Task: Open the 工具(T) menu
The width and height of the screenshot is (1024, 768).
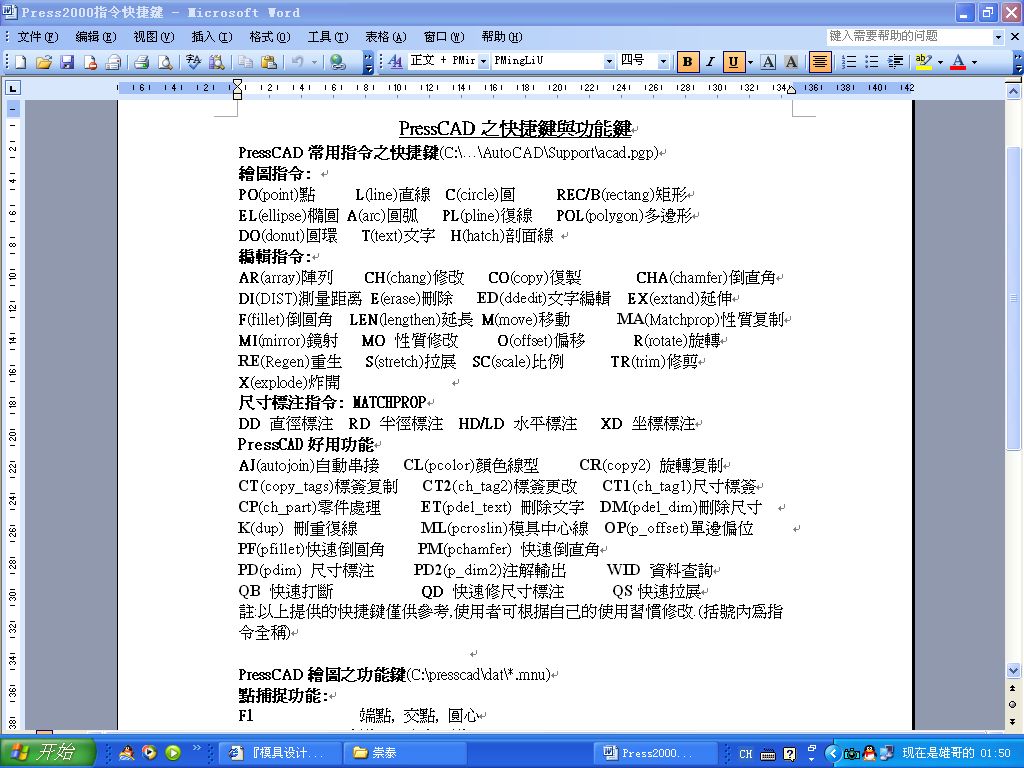Action: pos(328,37)
